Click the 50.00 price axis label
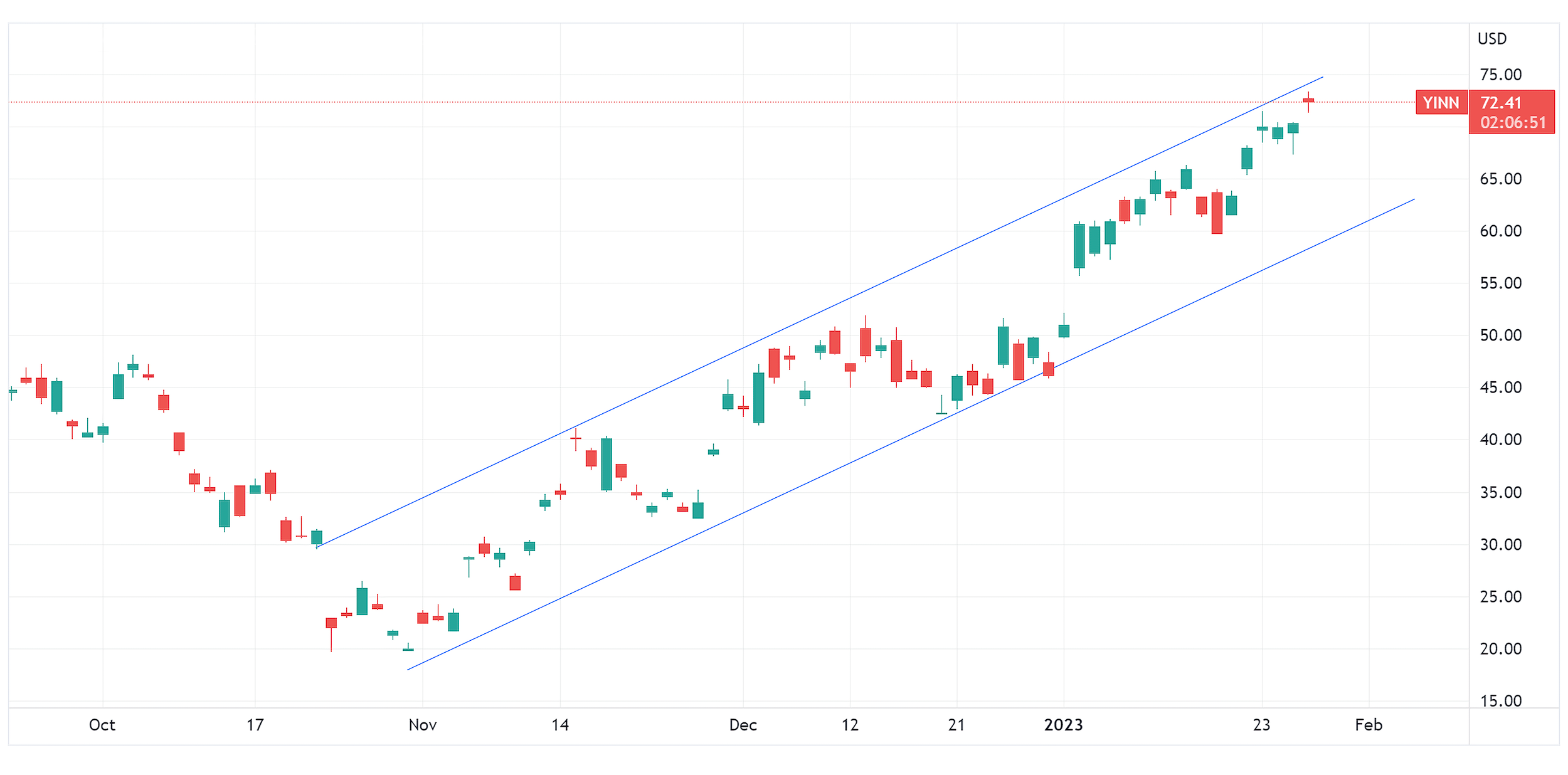 click(1500, 335)
